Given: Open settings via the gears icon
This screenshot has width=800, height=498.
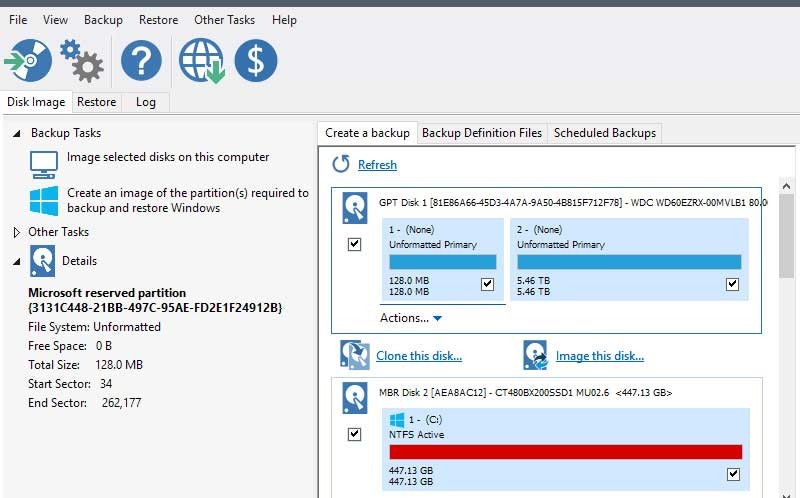Looking at the screenshot, I should click(x=81, y=62).
